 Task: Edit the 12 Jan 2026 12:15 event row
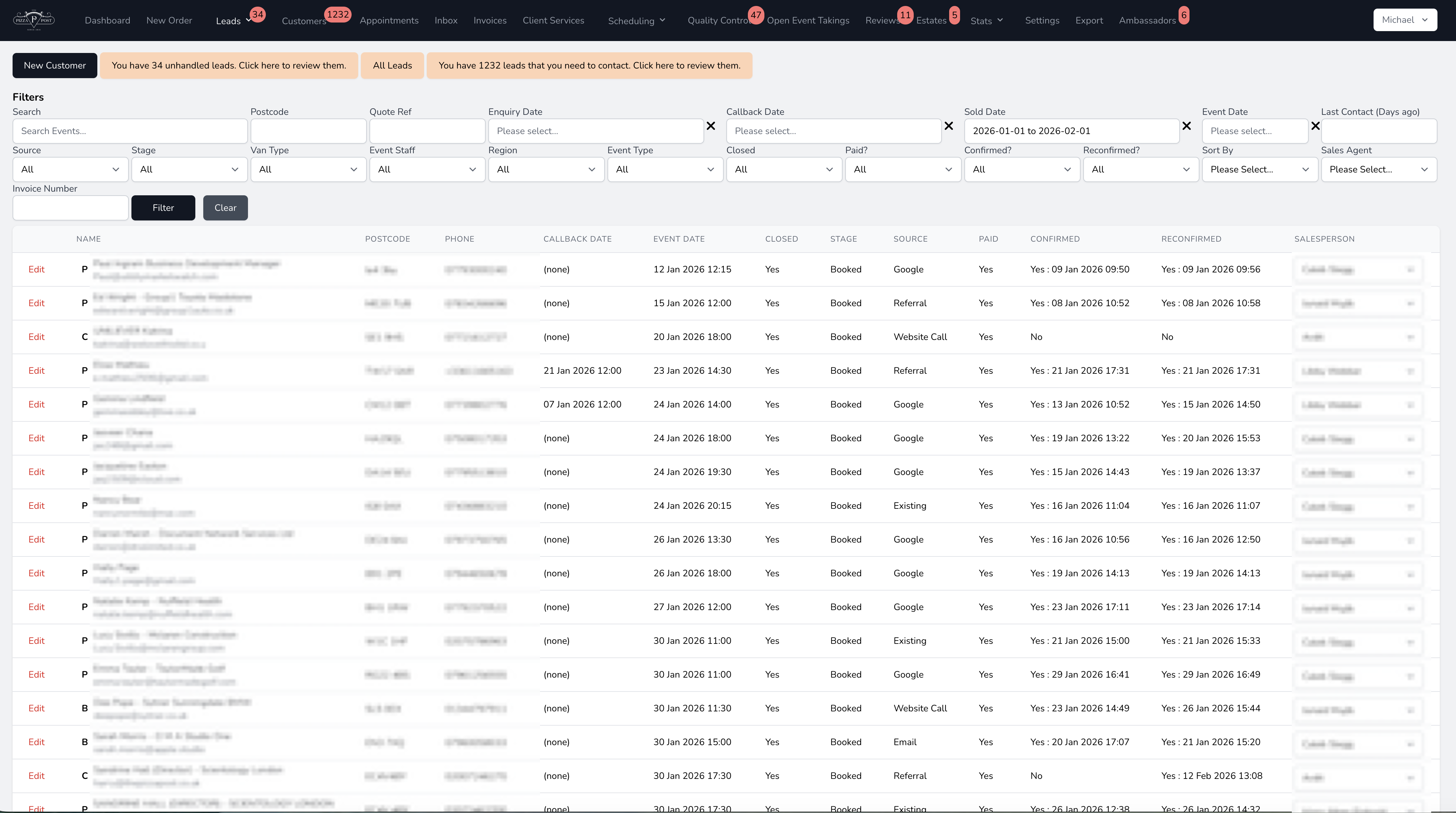point(36,269)
